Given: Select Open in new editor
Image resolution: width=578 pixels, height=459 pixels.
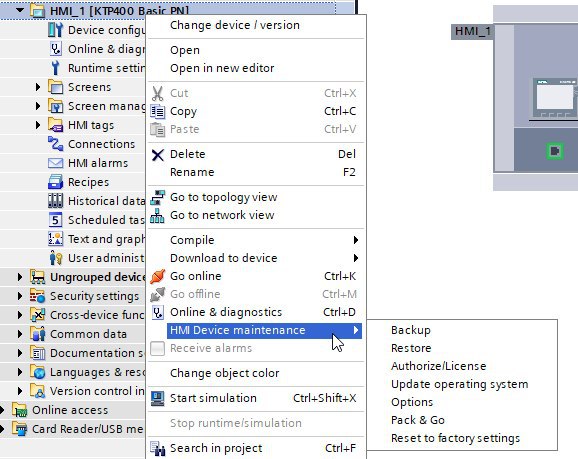Looking at the screenshot, I should (x=222, y=68).
